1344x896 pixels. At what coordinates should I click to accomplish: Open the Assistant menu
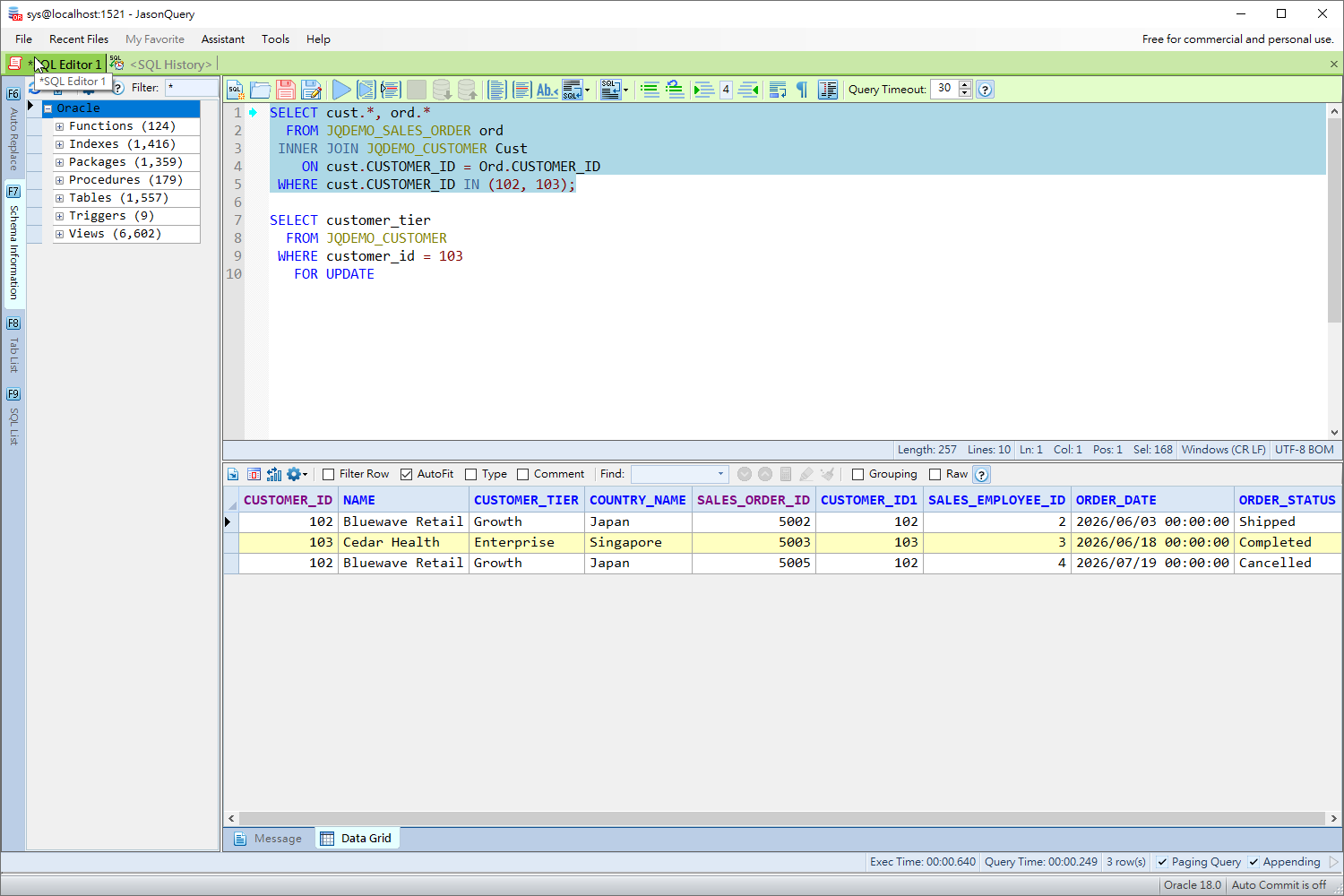[x=223, y=39]
